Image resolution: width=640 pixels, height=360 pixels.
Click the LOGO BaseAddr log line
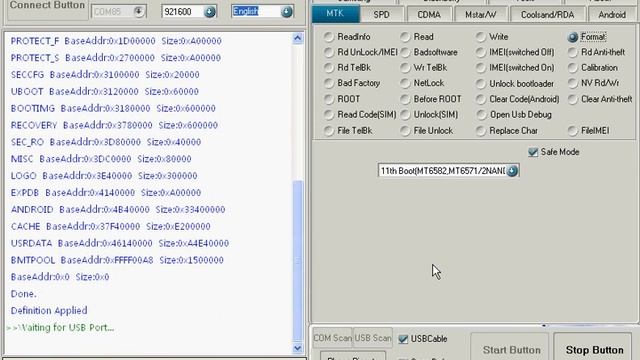click(104, 176)
